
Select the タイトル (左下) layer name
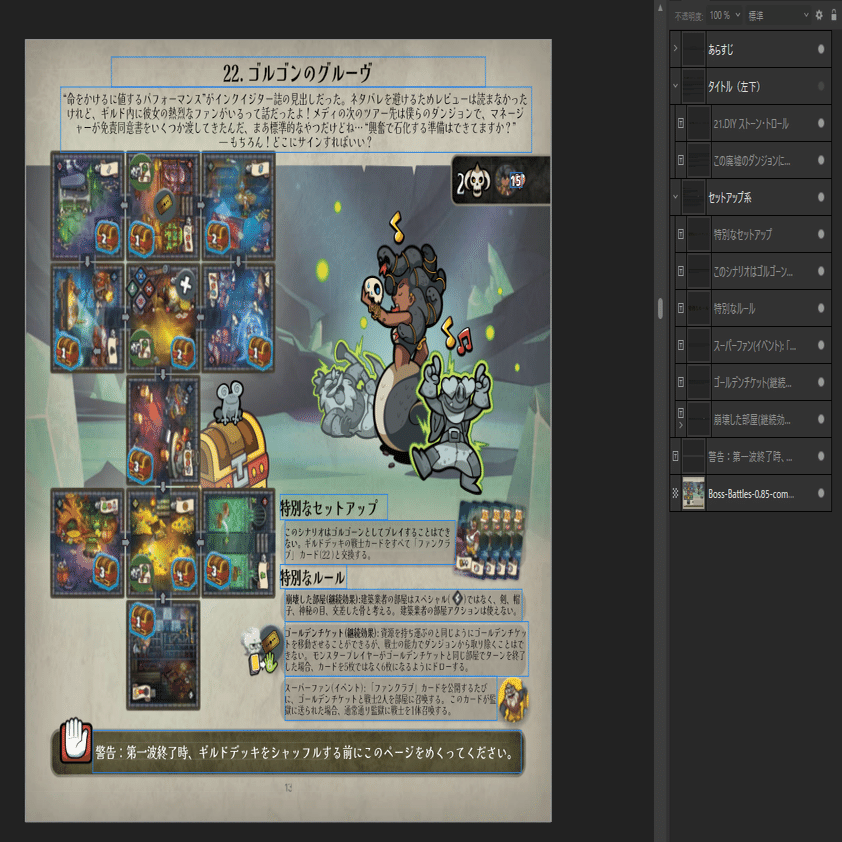click(x=734, y=86)
